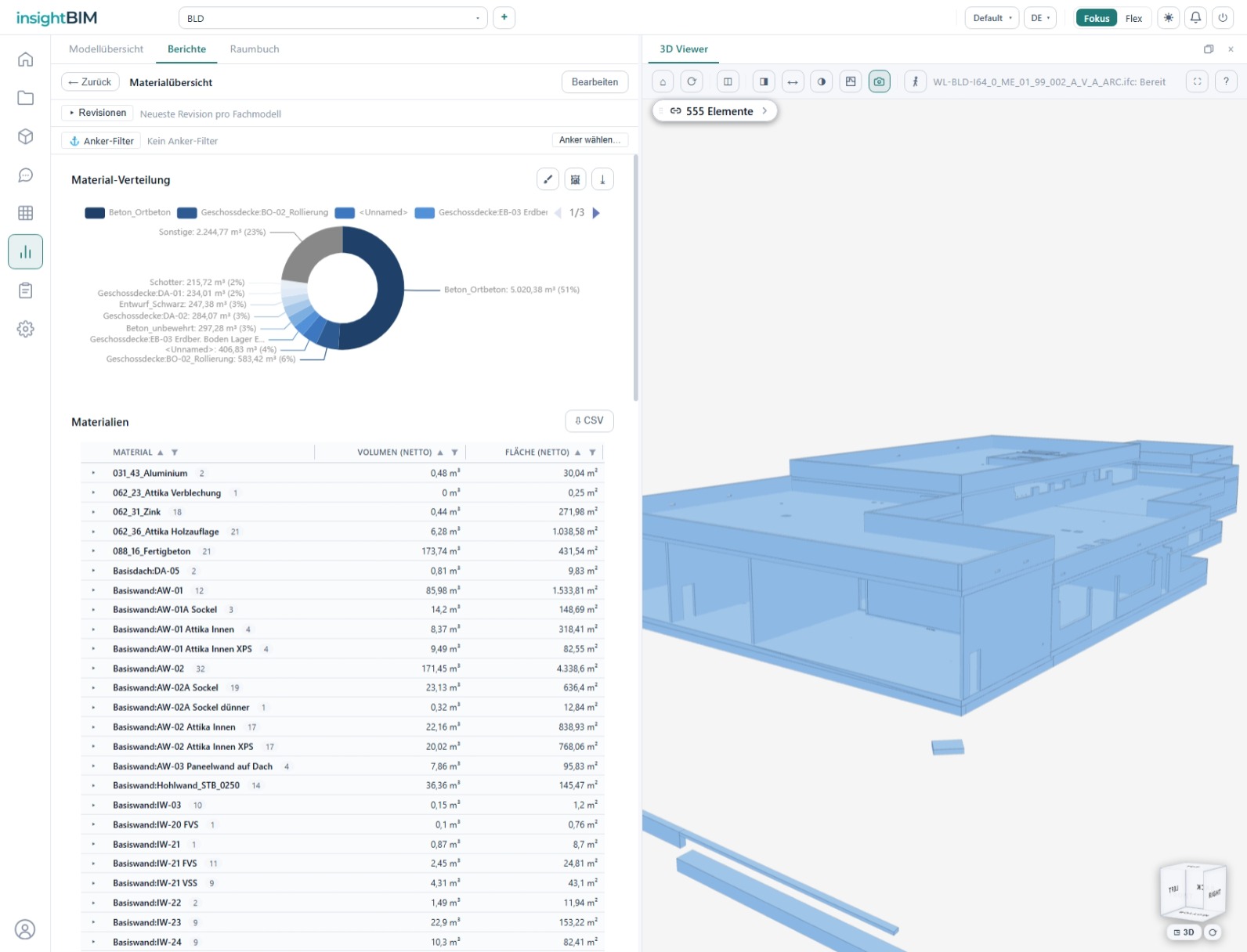The image size is (1247, 952).
Task: Open notifications bell icon
Action: (1195, 18)
